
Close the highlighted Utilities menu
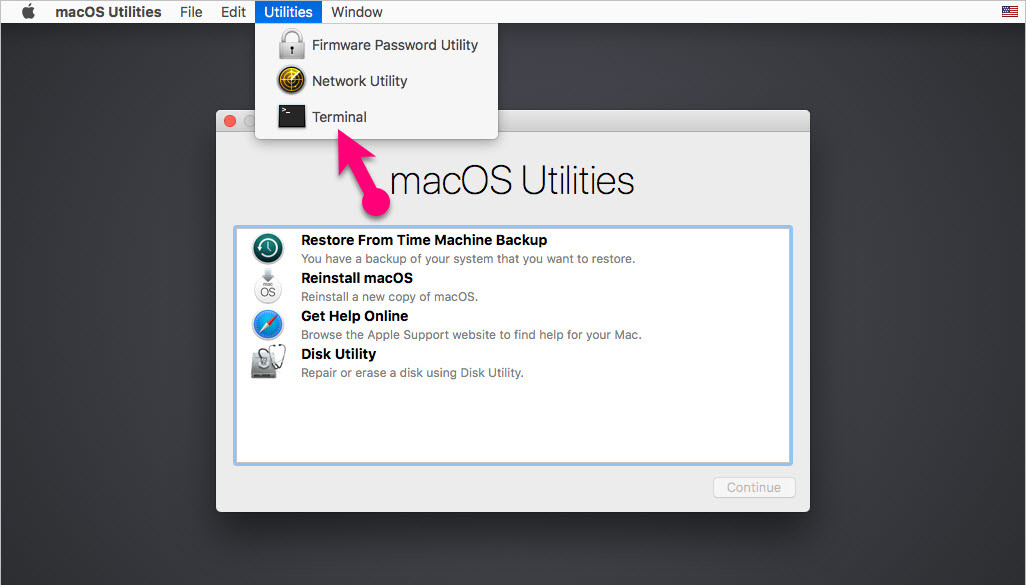tap(288, 12)
